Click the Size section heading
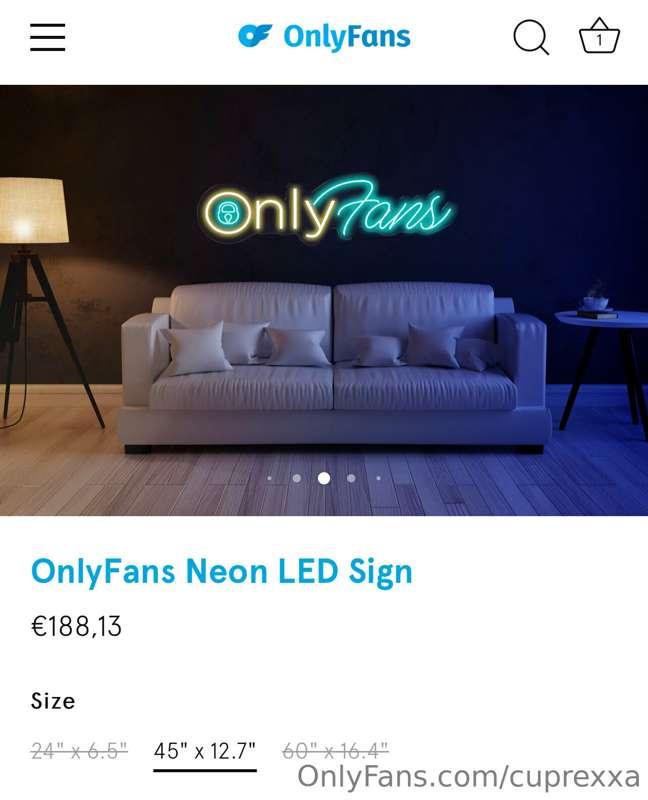Image resolution: width=648 pixels, height=800 pixels. click(55, 701)
